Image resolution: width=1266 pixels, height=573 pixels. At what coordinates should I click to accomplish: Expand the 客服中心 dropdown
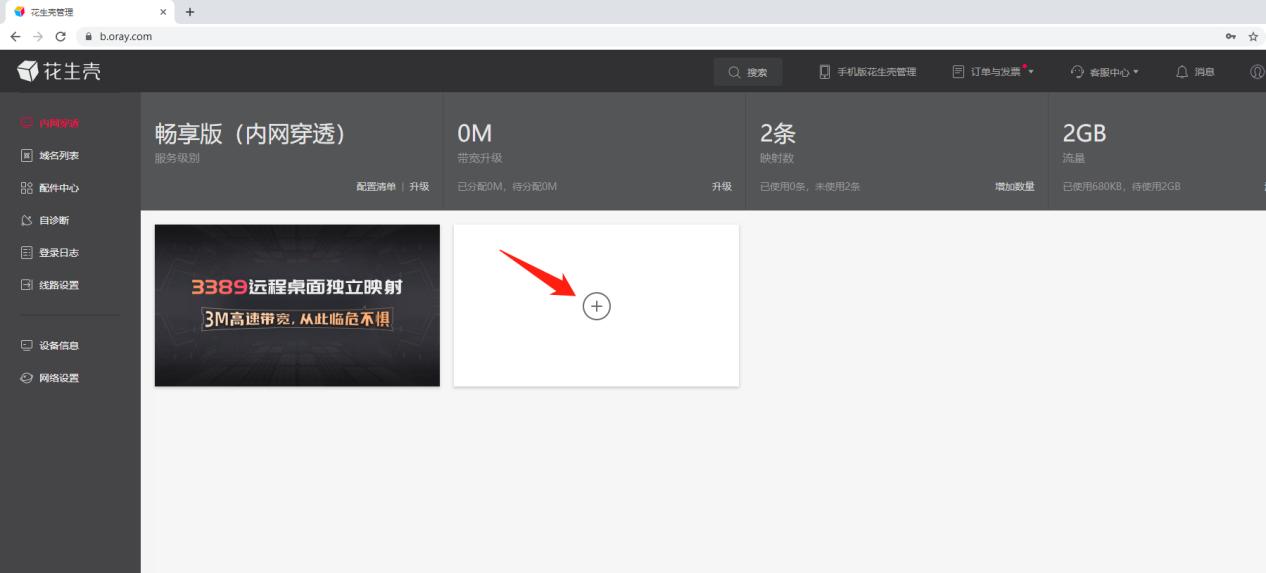[1105, 72]
